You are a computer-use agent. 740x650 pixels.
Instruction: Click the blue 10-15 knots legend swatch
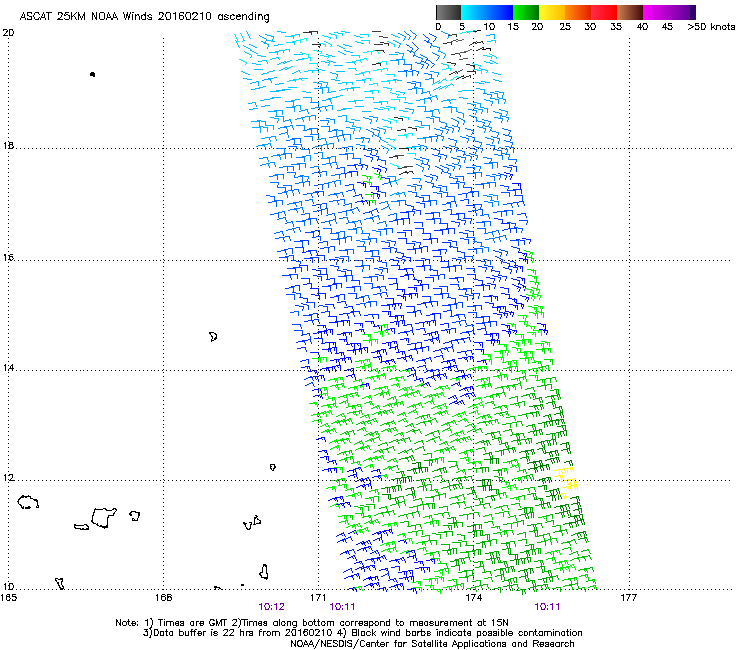tap(500, 12)
